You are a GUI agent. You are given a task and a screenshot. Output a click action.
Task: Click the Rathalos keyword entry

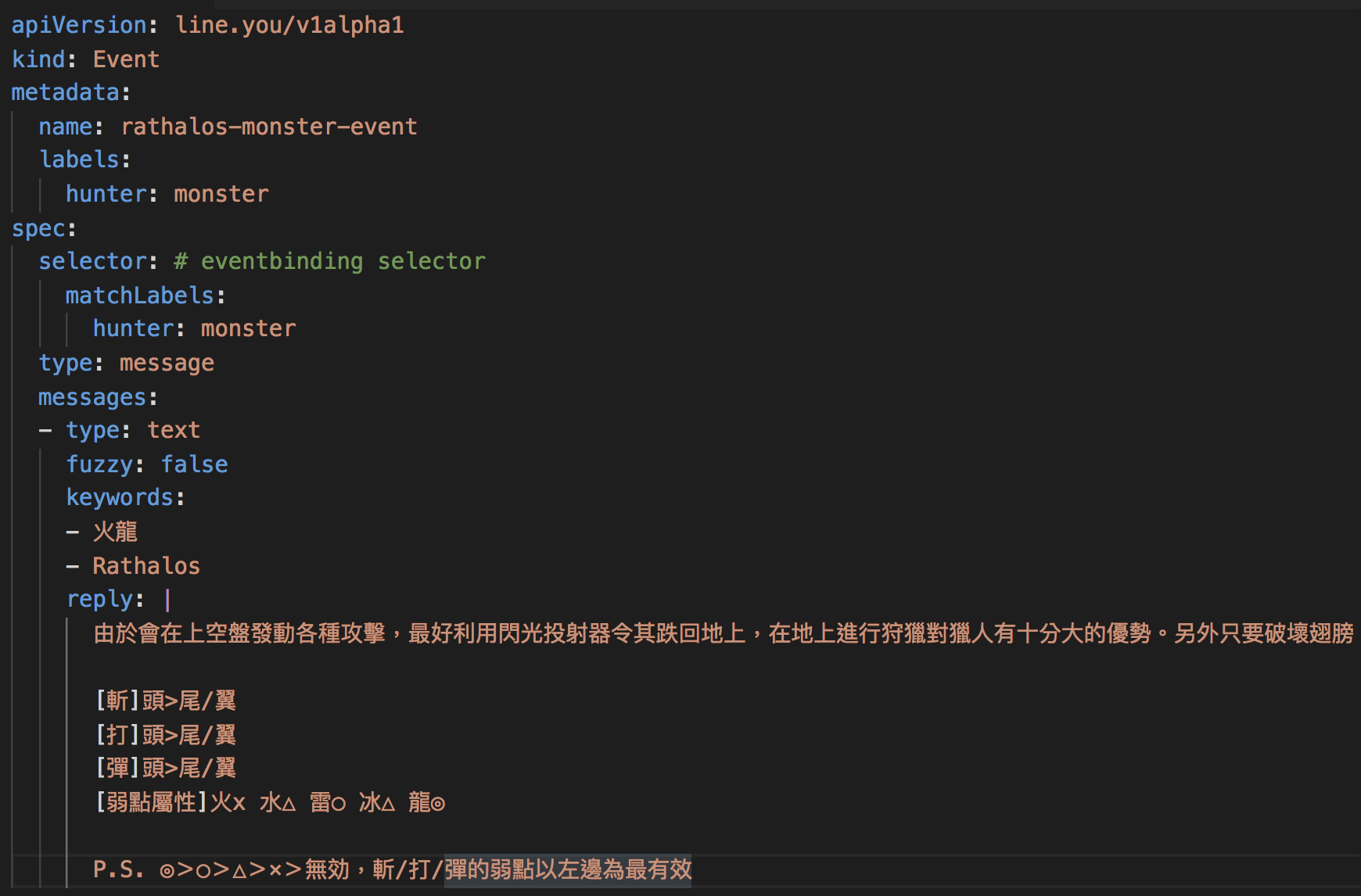(146, 566)
